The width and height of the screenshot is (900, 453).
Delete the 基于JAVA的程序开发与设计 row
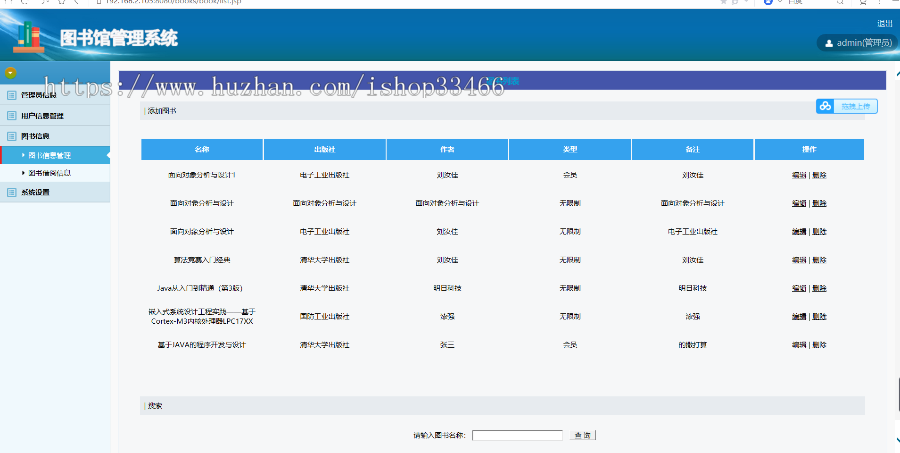819,345
